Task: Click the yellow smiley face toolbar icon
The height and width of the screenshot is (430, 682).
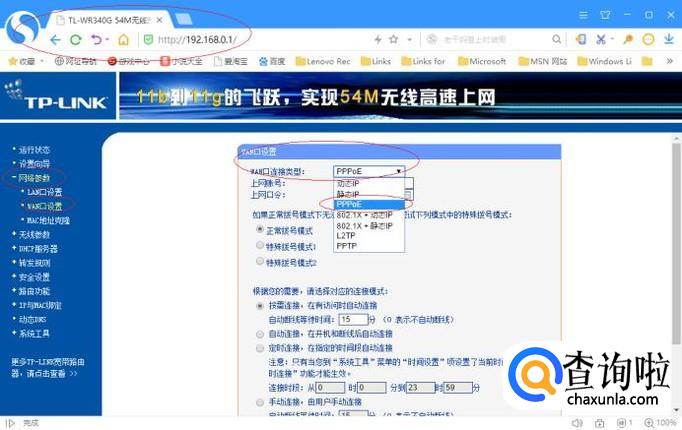Action: [x=648, y=40]
